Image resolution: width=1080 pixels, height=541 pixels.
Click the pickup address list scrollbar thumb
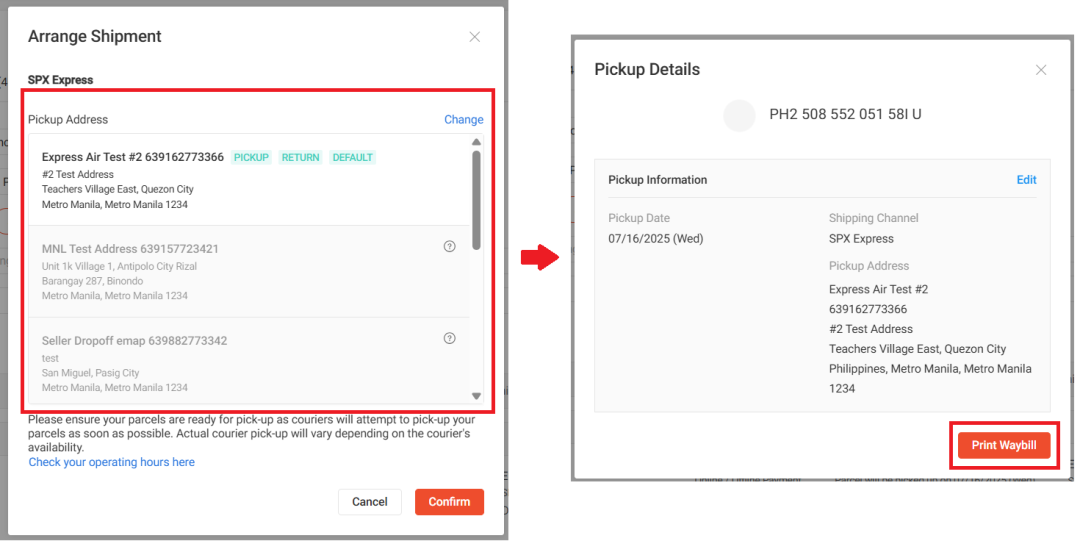pos(476,198)
